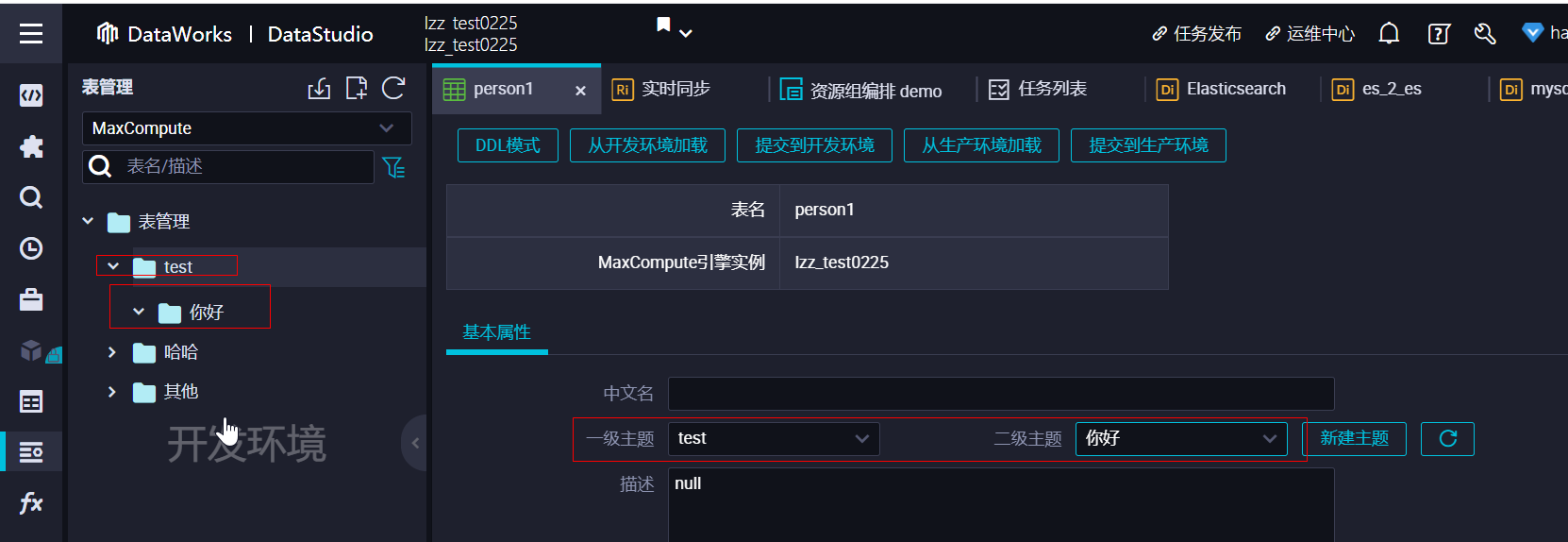Refresh the table management list

tap(393, 88)
